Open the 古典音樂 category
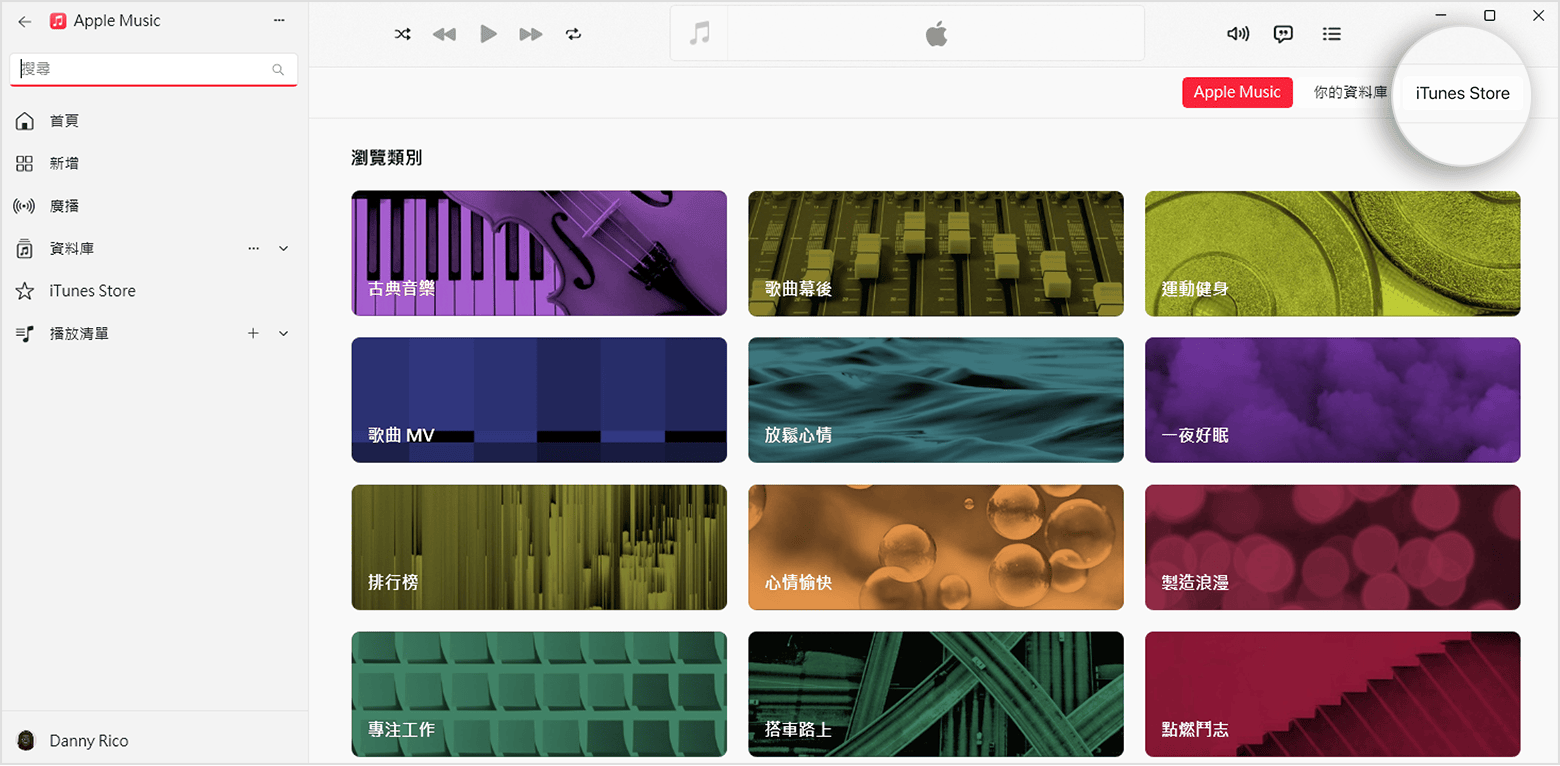The image size is (1560, 766). point(539,253)
